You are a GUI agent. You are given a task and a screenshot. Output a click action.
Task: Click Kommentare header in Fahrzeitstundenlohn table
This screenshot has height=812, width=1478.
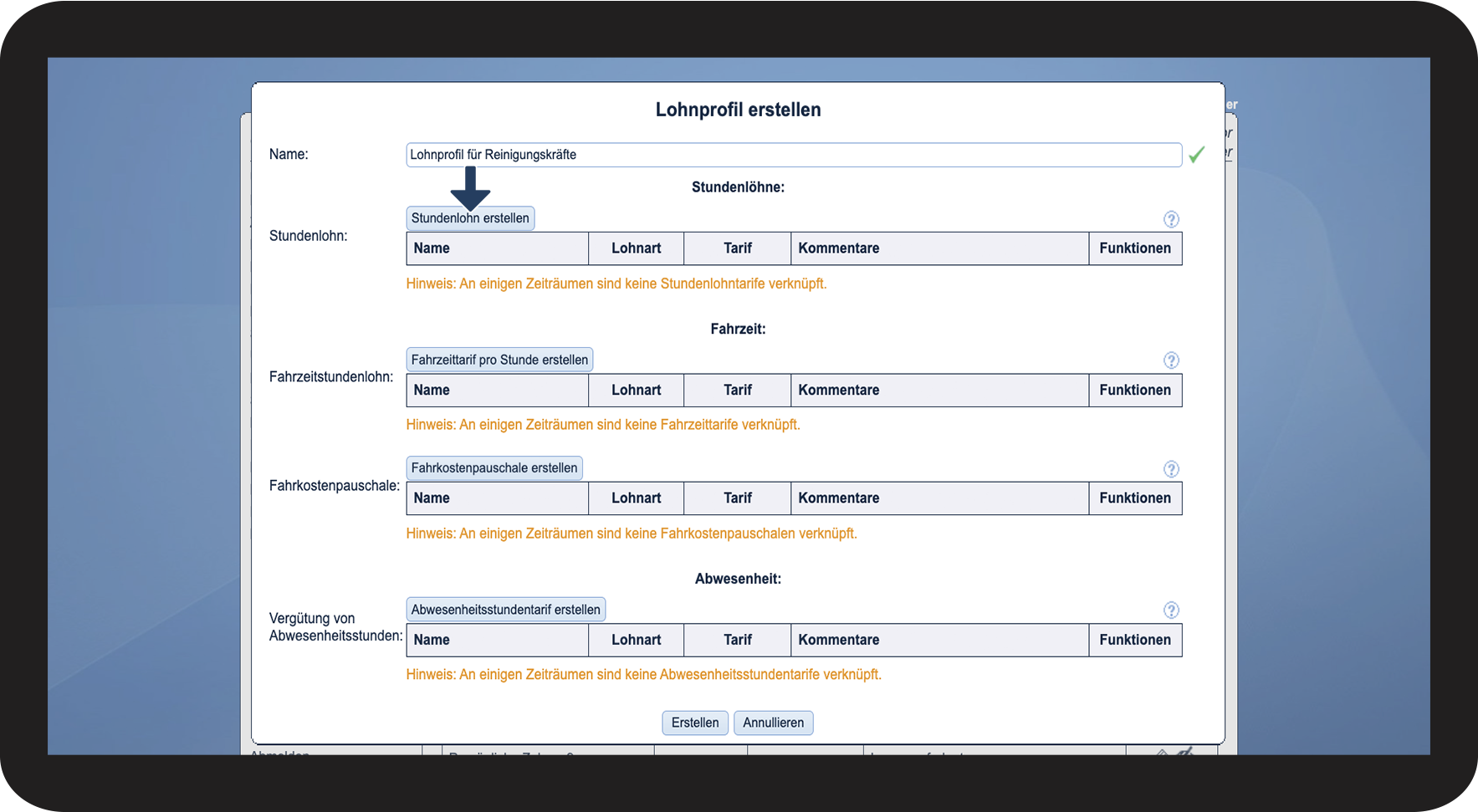pyautogui.click(x=940, y=391)
